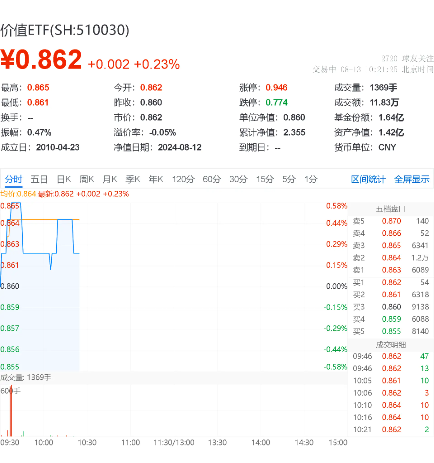Click the 成交量 1369手 value
This screenshot has height=463, width=434.
coord(383,88)
